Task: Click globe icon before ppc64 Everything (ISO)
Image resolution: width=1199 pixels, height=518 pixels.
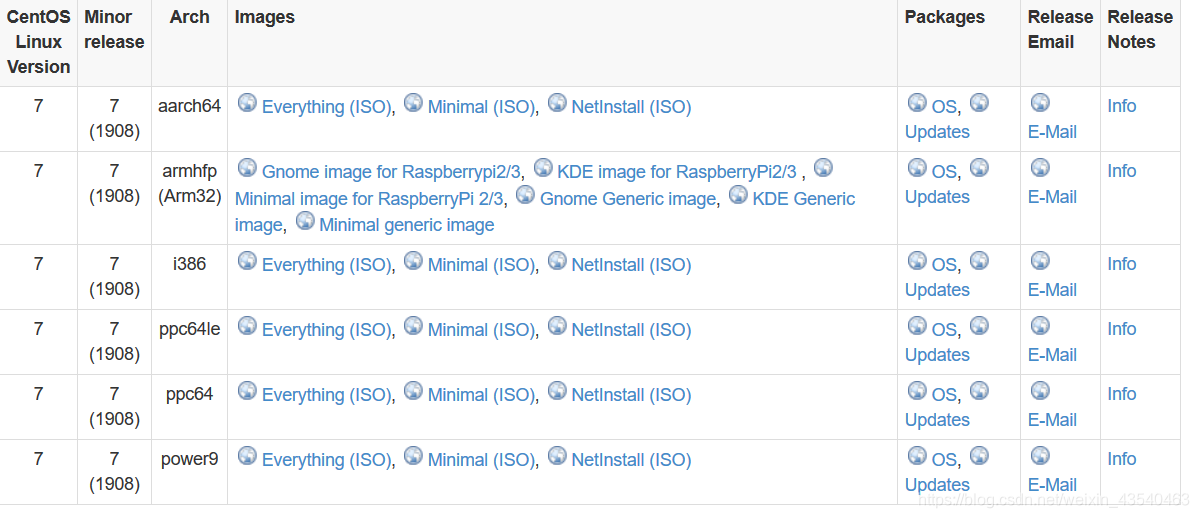Action: pos(247,391)
